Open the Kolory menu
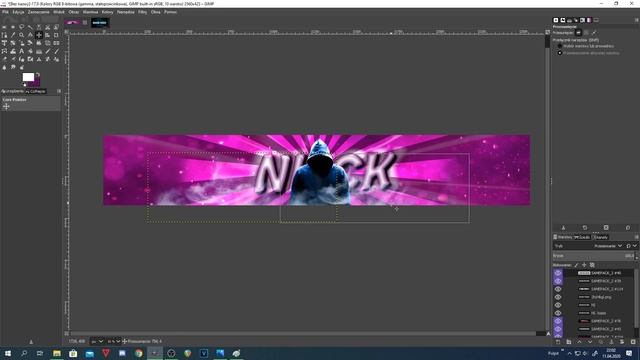 pyautogui.click(x=107, y=12)
